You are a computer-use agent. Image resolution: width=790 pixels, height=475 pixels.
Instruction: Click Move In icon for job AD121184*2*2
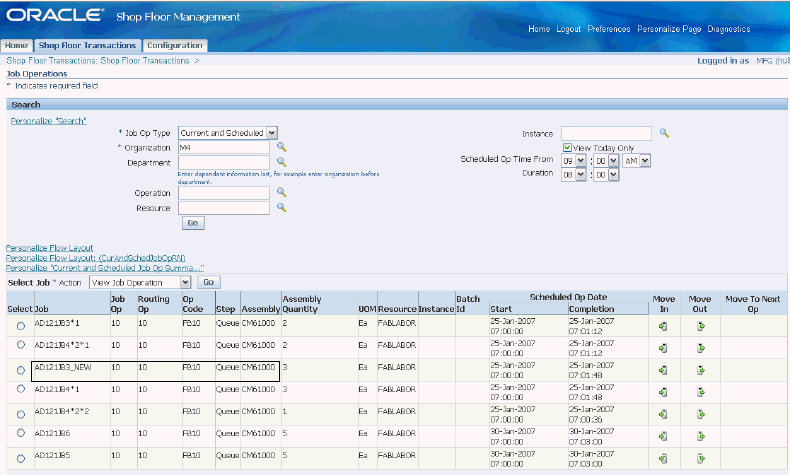pos(663,414)
